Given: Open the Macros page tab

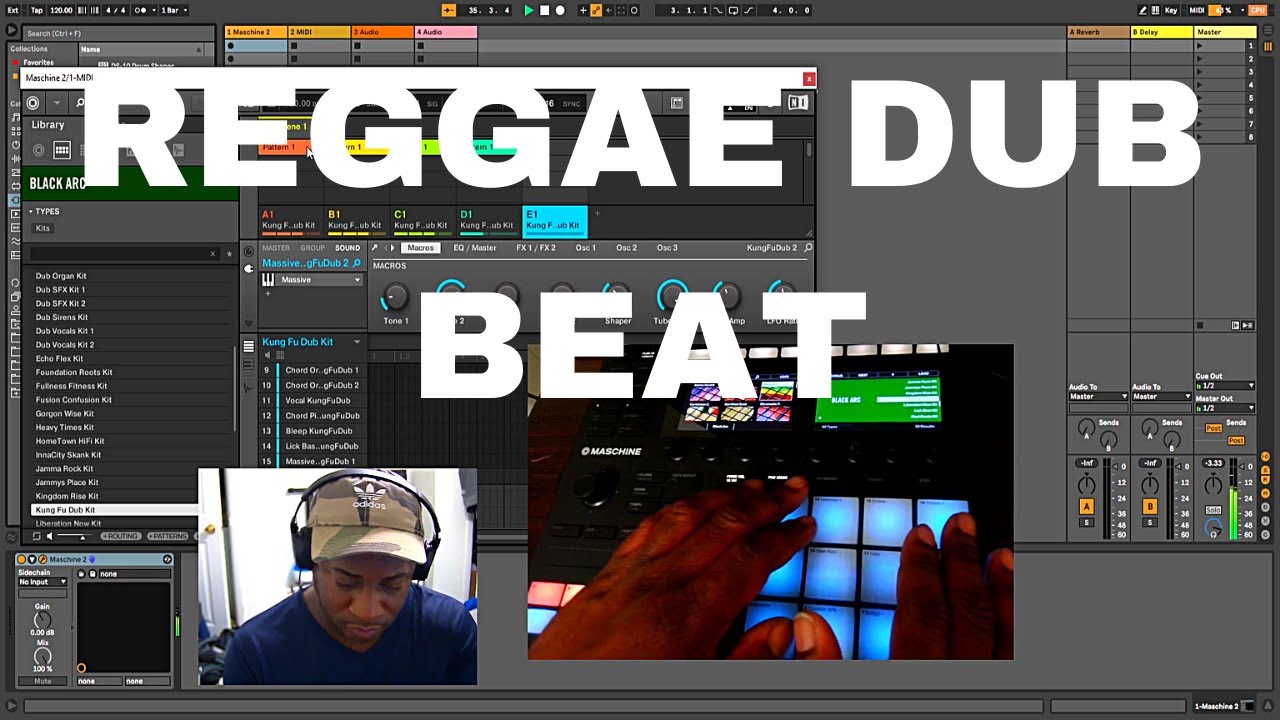Looking at the screenshot, I should [x=421, y=248].
